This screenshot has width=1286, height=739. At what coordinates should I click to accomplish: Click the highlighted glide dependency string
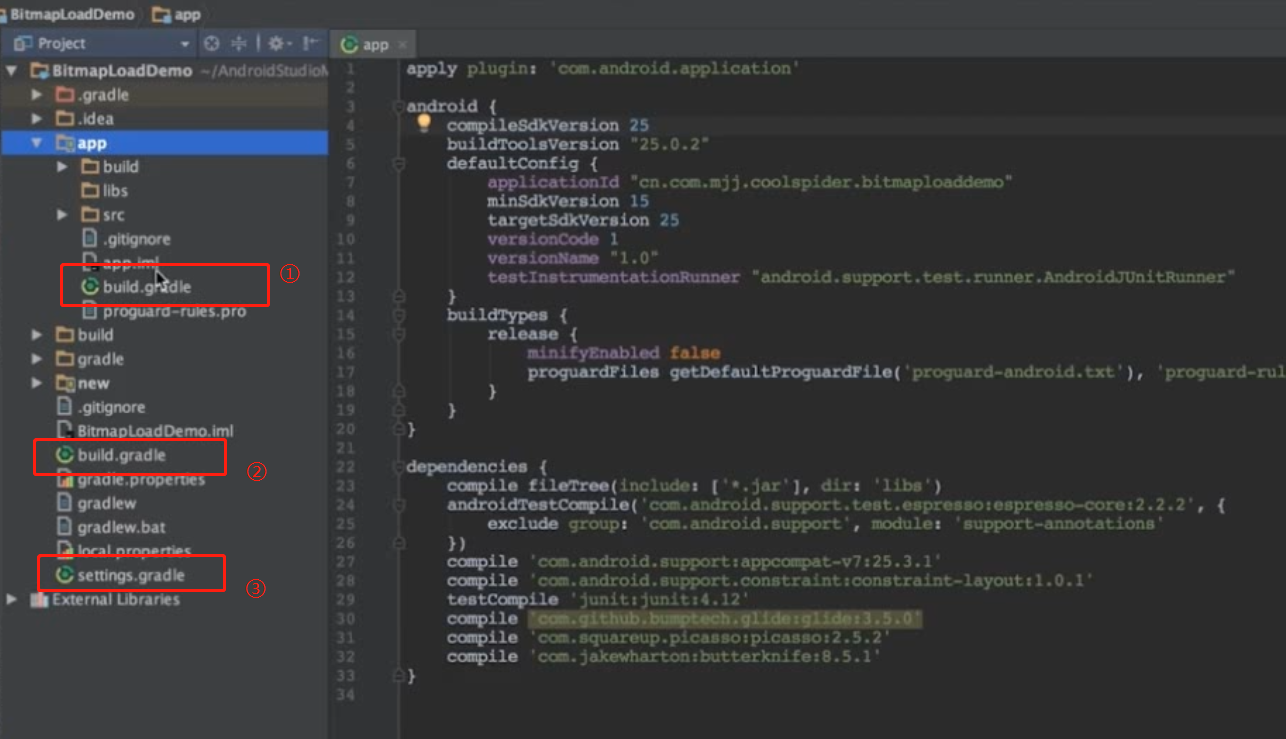(724, 619)
